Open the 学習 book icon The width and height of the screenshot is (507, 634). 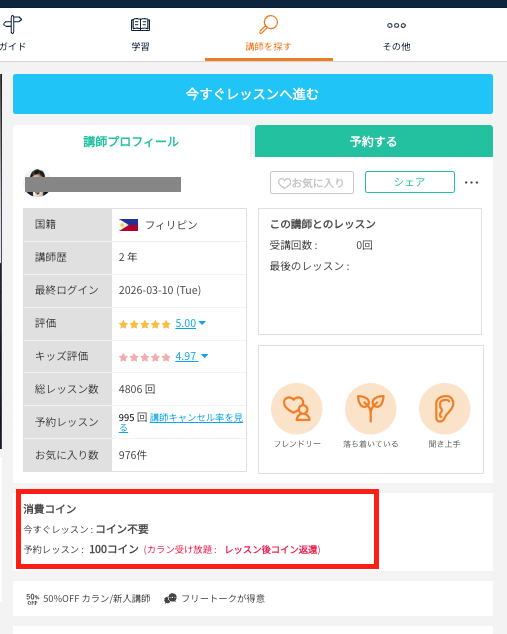point(140,25)
